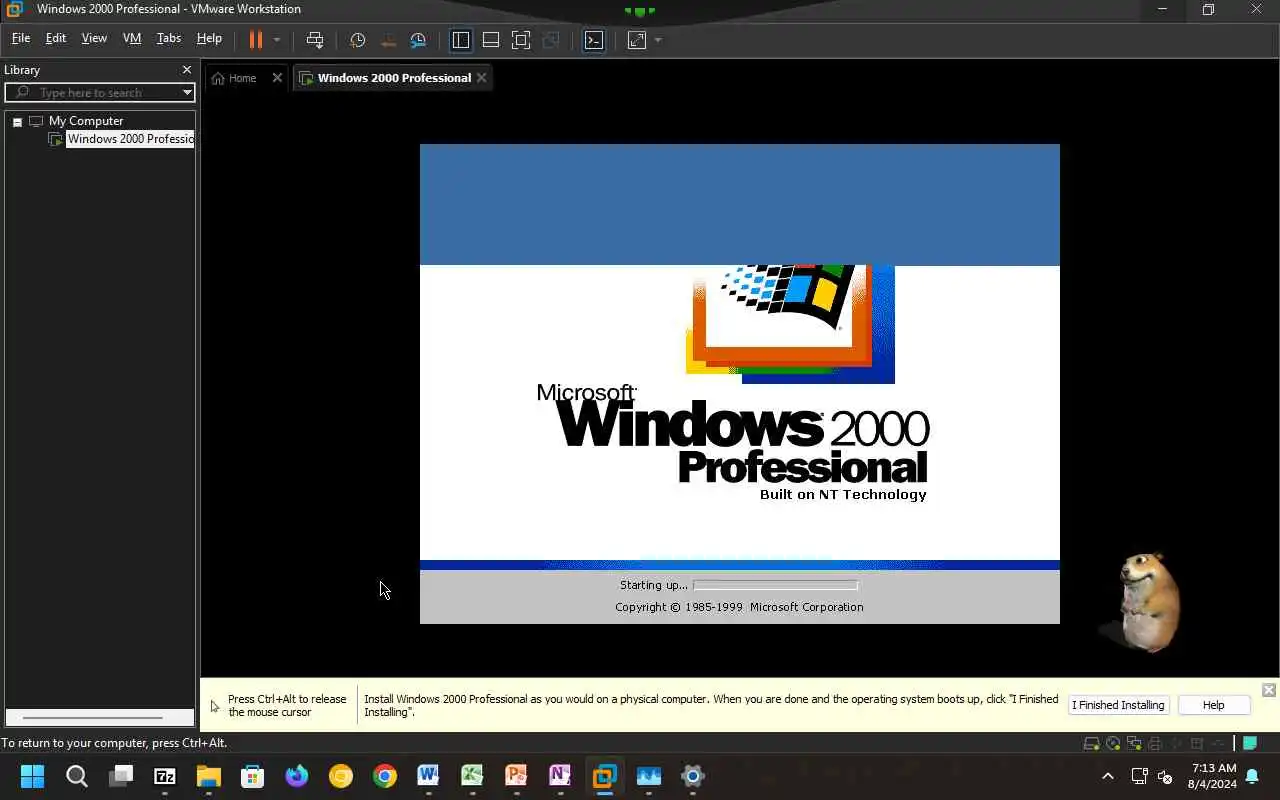The width and height of the screenshot is (1280, 800).
Task: Open Microsoft Word from the taskbar
Action: tap(428, 776)
